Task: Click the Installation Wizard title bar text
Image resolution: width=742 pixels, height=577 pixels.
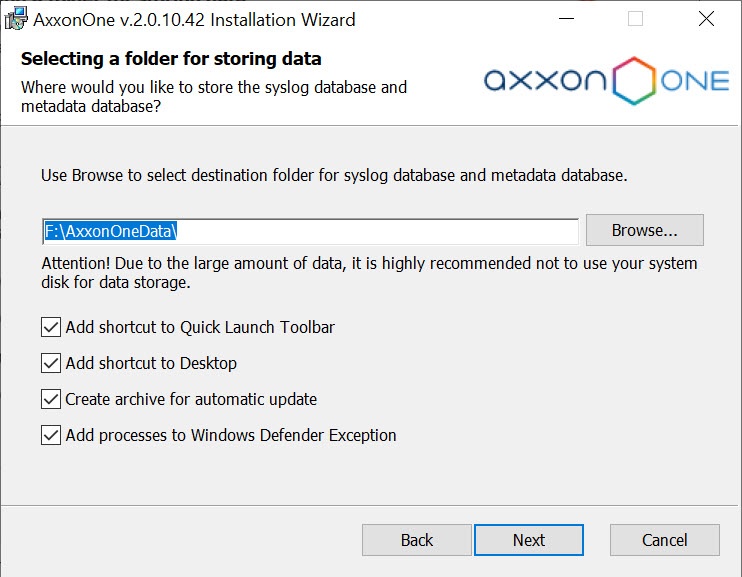Action: click(194, 19)
